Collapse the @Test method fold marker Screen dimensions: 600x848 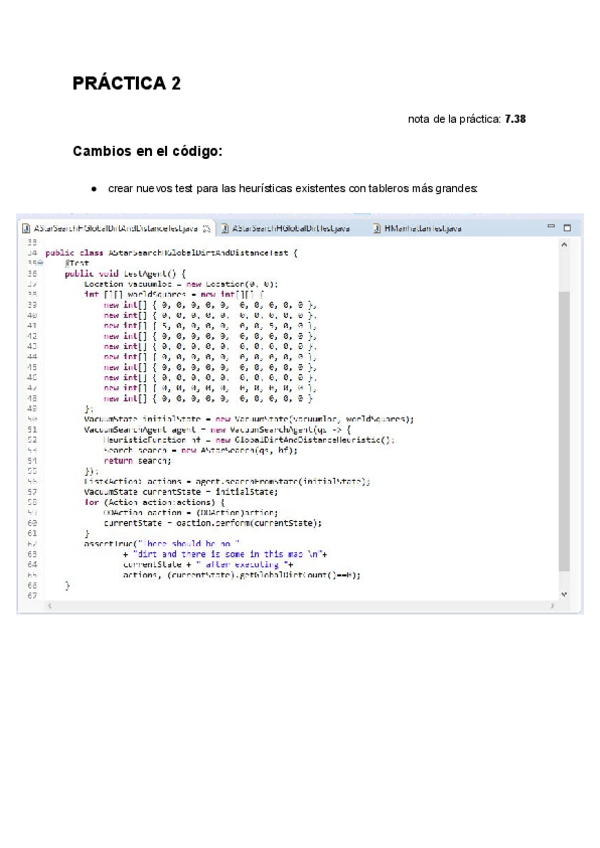click(39, 263)
